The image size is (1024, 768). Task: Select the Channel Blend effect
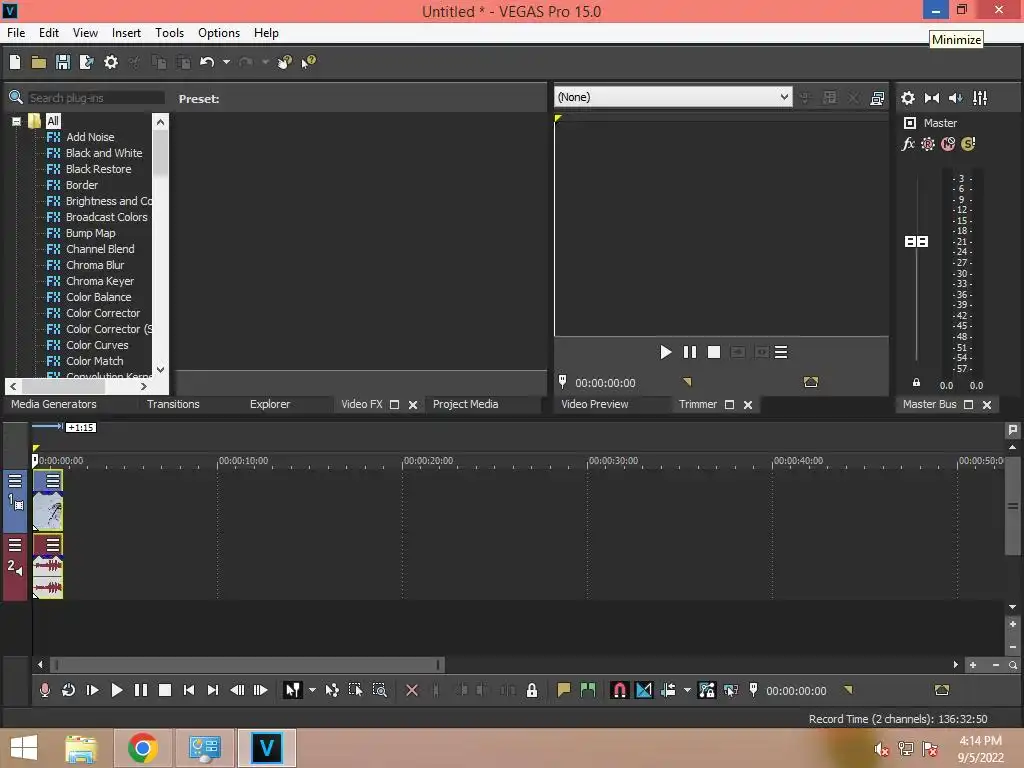[100, 249]
